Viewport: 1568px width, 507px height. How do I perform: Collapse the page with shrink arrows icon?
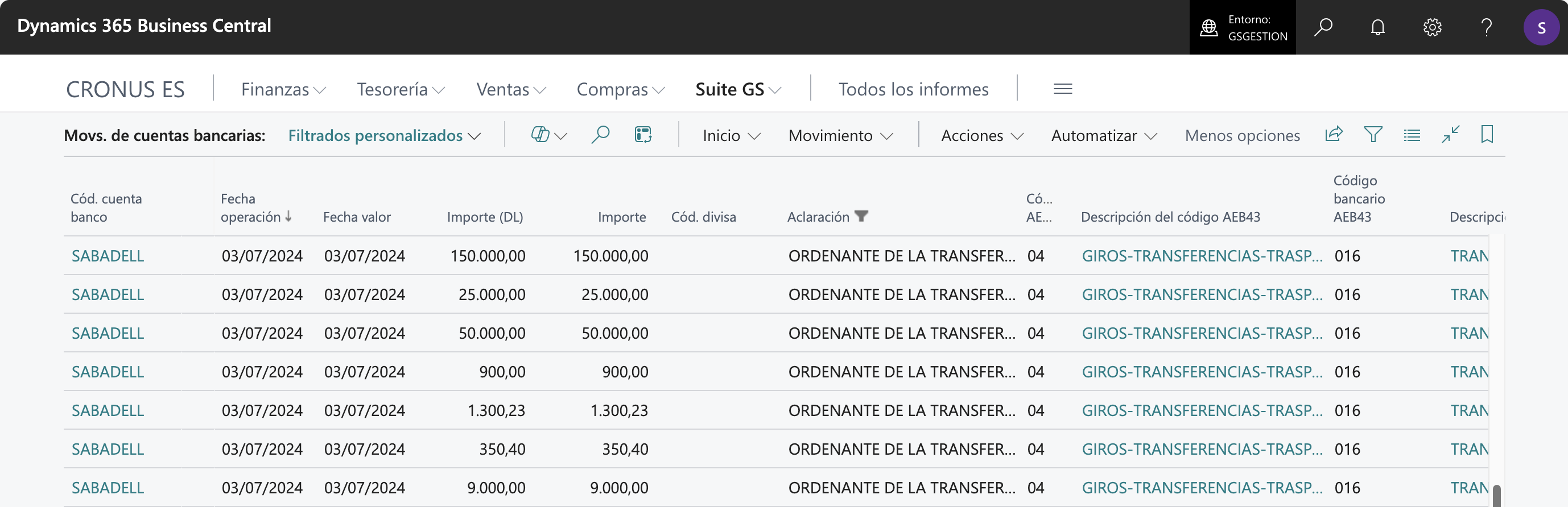tap(1451, 134)
